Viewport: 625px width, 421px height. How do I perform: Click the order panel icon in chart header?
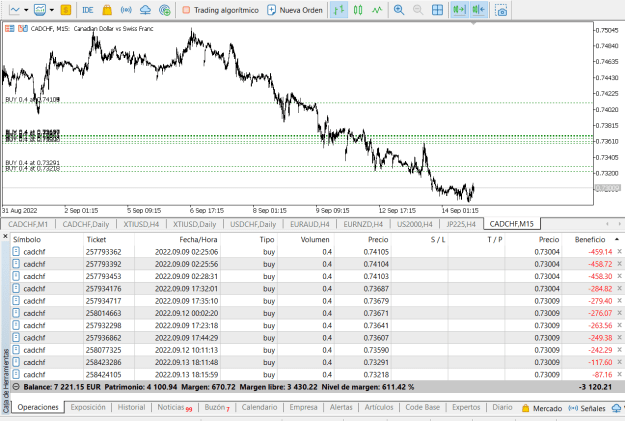10,28
